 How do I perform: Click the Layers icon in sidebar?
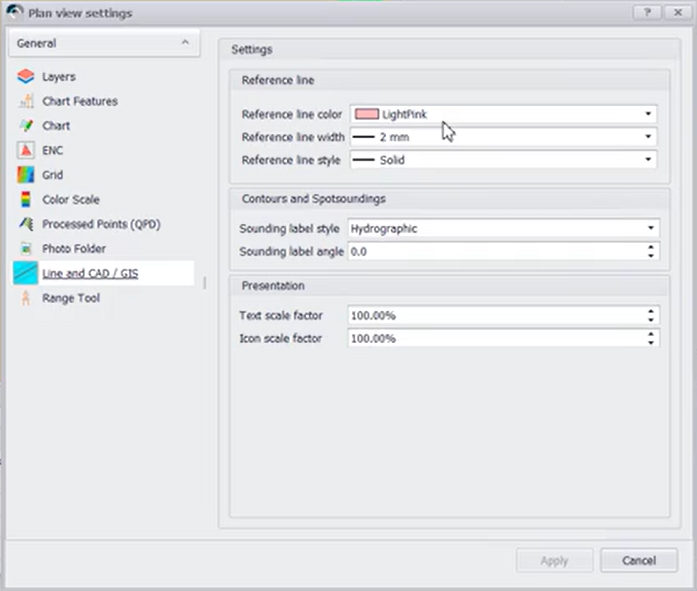click(26, 77)
